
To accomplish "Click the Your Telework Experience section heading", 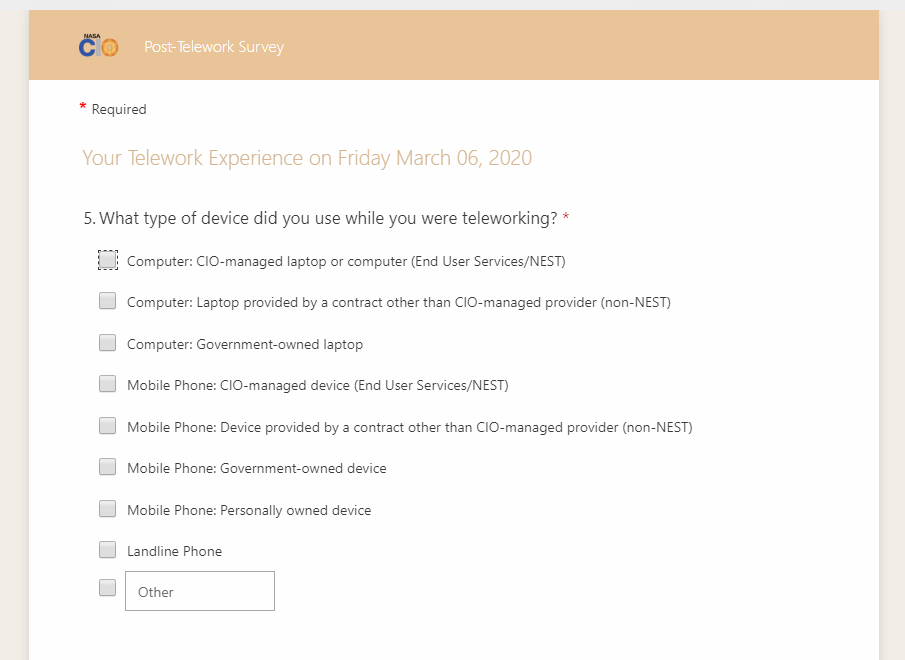I will coord(307,158).
